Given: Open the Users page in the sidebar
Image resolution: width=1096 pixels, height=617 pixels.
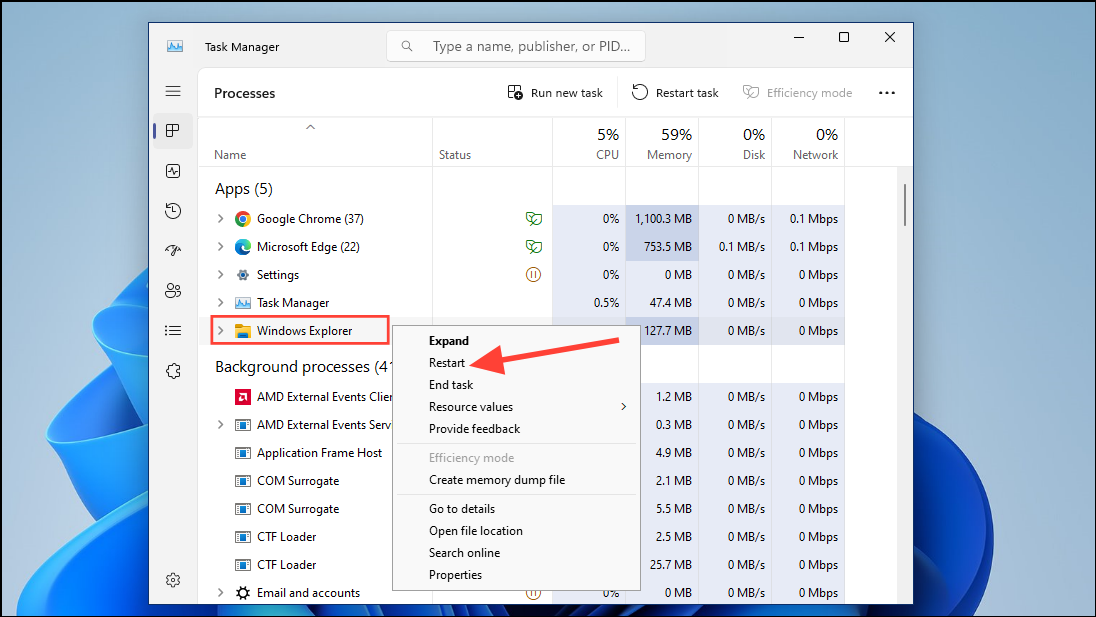Looking at the screenshot, I should pos(173,291).
